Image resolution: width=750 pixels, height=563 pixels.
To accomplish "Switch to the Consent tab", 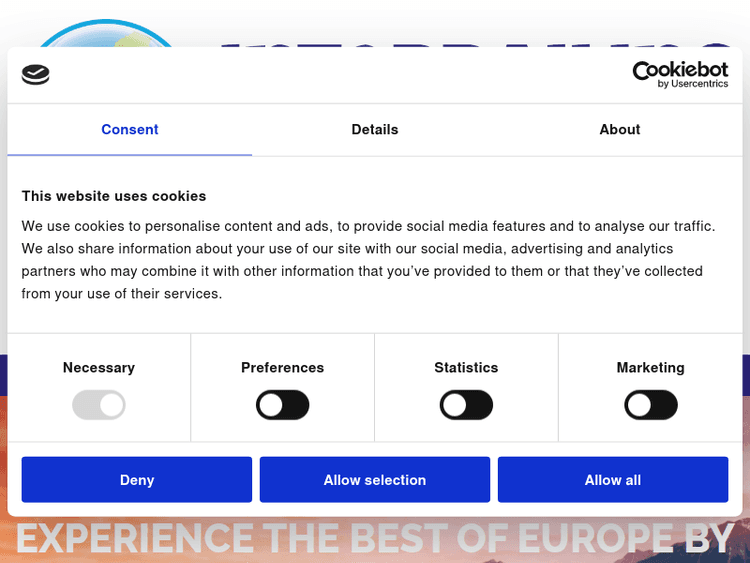I will (x=130, y=130).
